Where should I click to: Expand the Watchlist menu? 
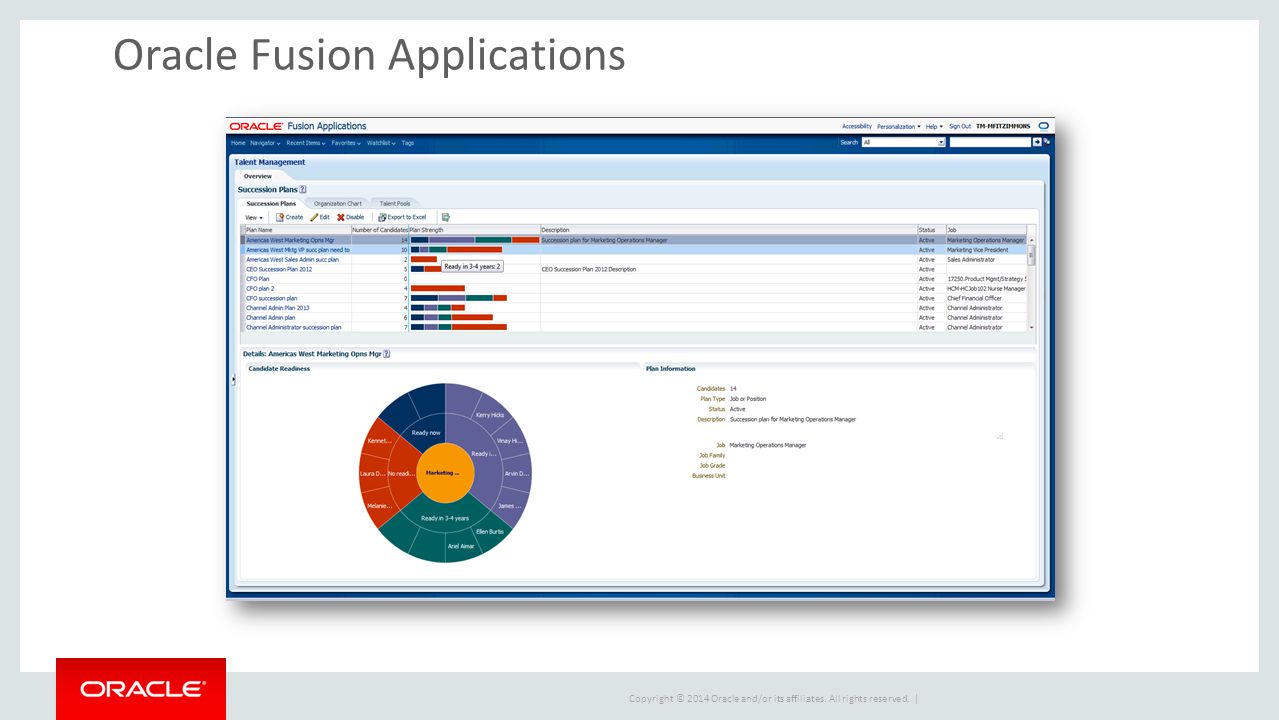pyautogui.click(x=381, y=143)
